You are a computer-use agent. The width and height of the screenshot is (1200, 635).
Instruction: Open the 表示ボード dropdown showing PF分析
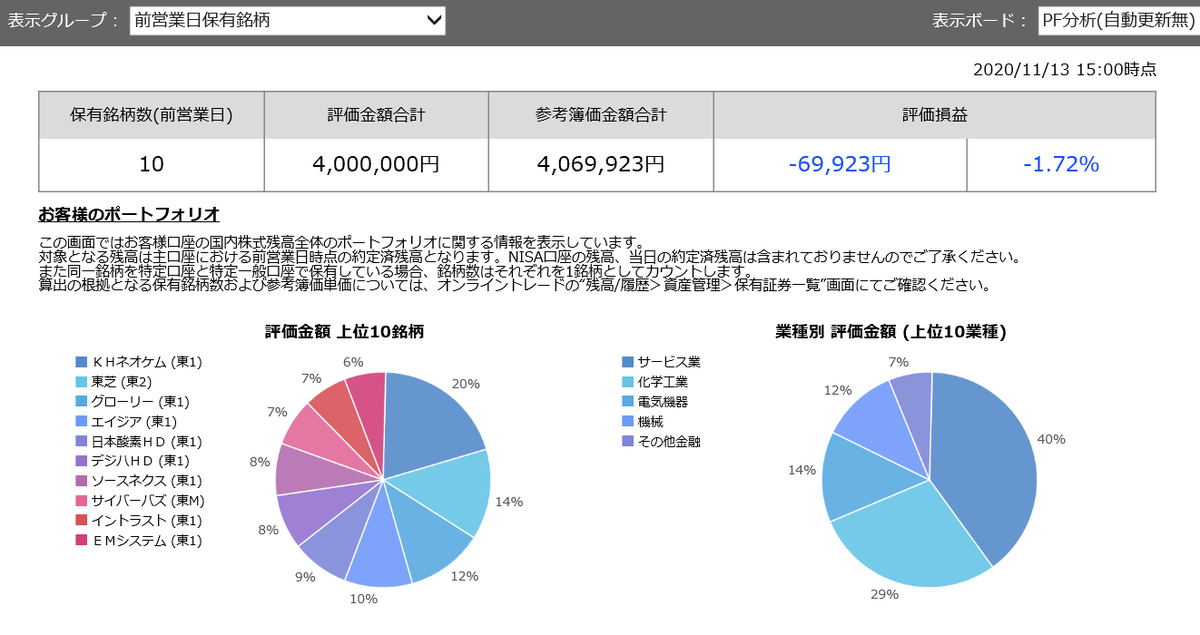(1118, 20)
